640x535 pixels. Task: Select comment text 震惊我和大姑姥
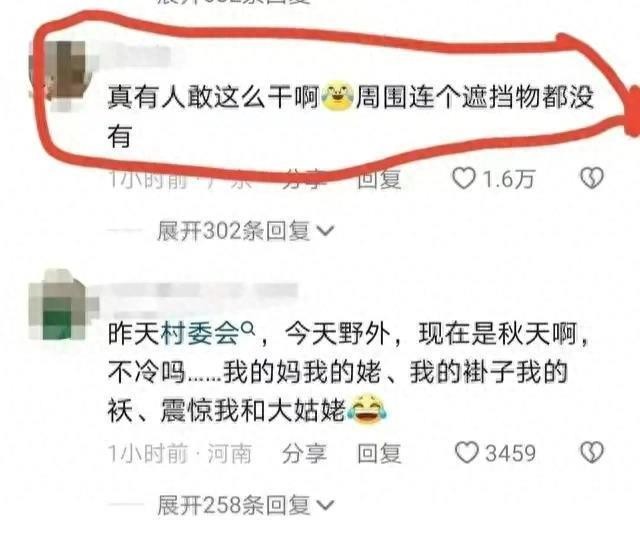253,410
